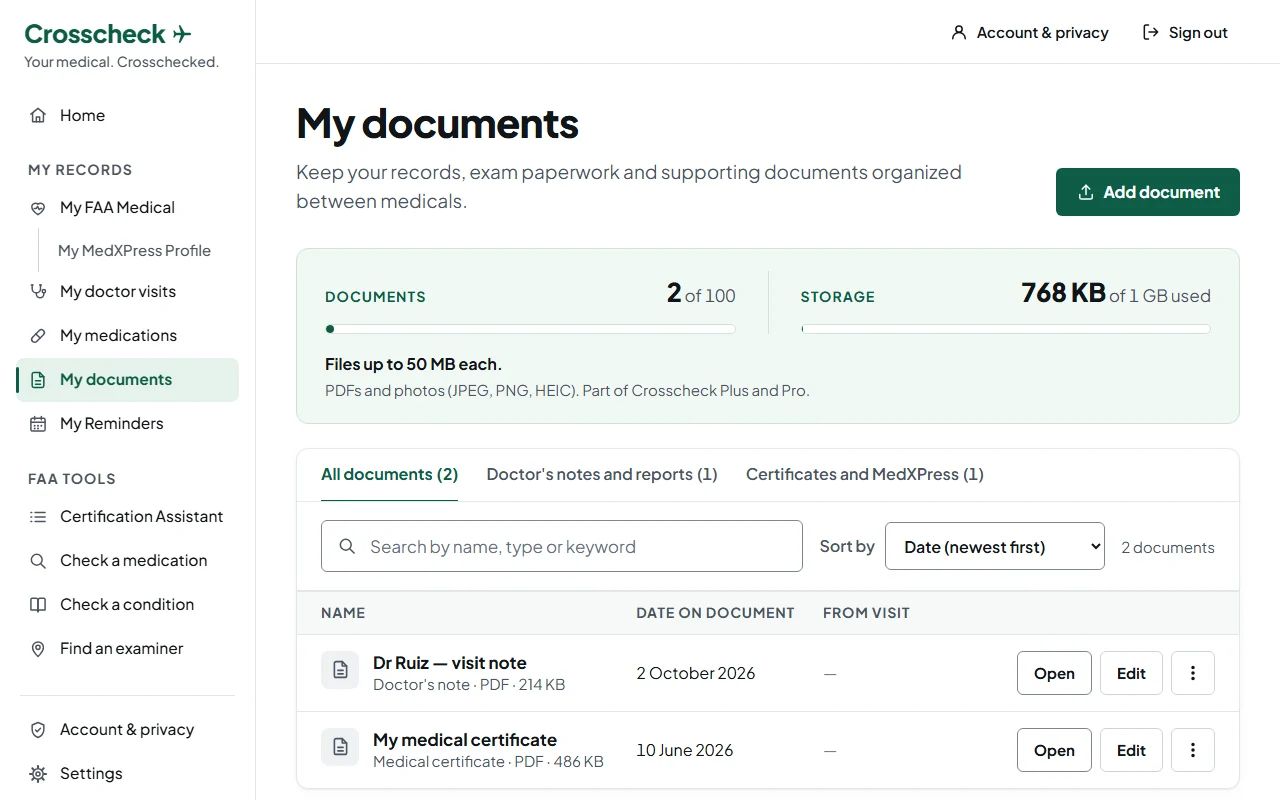Open the Sort by dropdown

(995, 546)
